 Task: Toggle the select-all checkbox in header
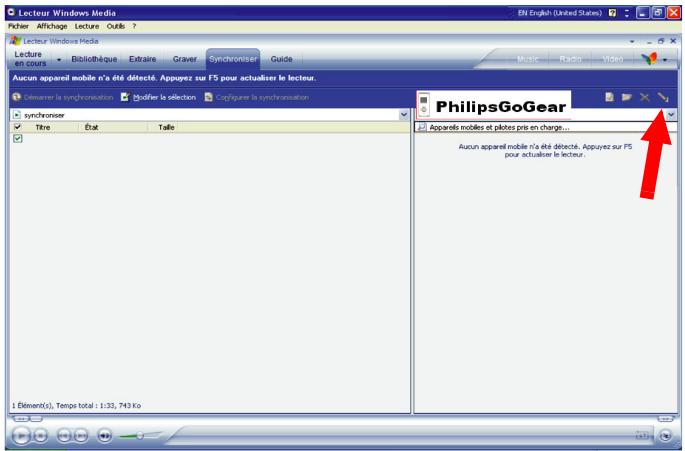tap(17, 127)
